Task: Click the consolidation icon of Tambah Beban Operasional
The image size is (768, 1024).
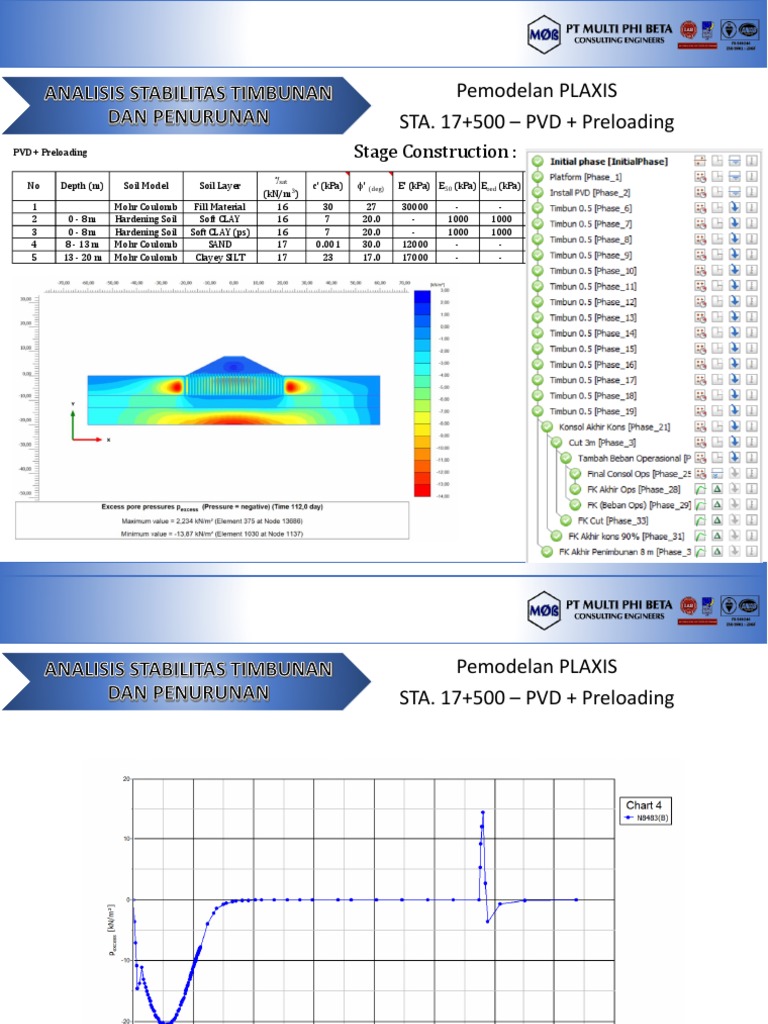Action: click(700, 458)
